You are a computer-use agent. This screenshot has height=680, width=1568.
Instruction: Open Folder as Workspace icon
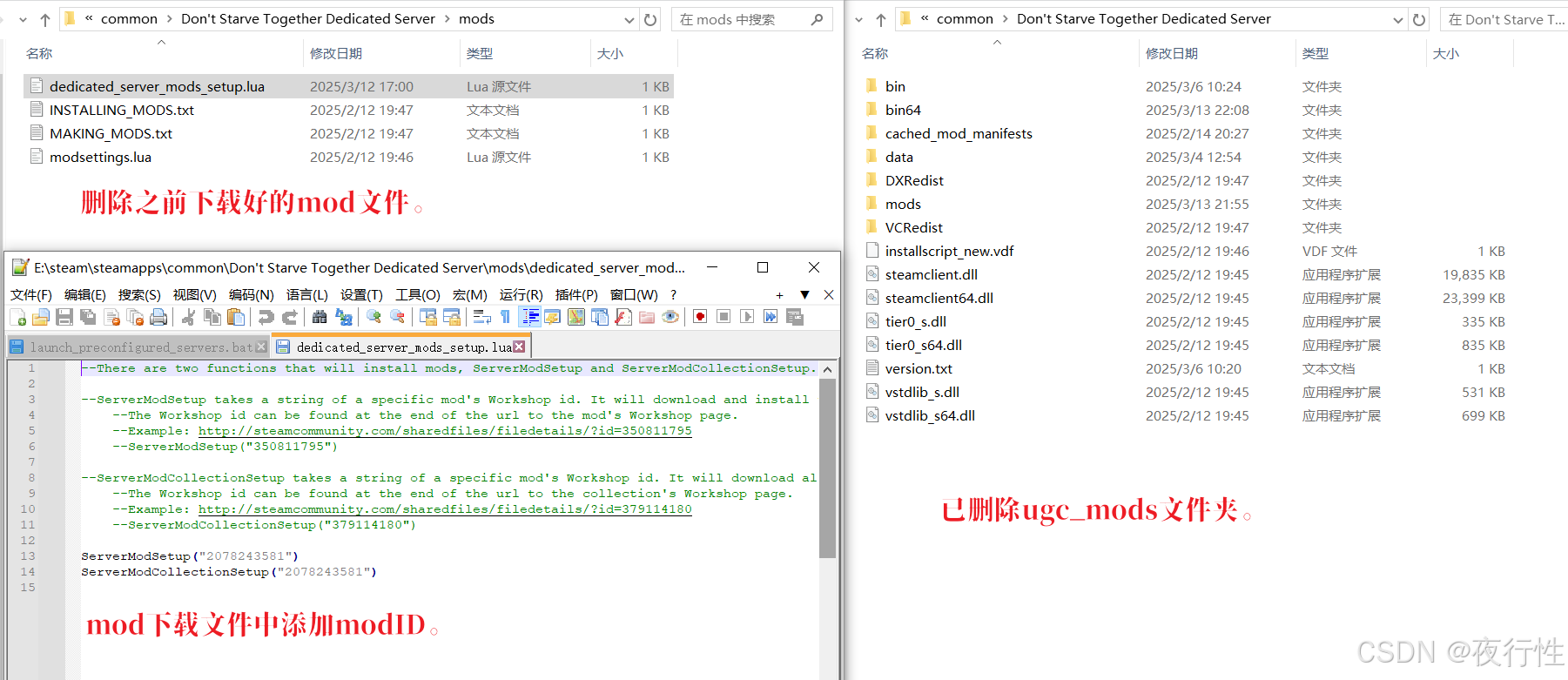[647, 317]
